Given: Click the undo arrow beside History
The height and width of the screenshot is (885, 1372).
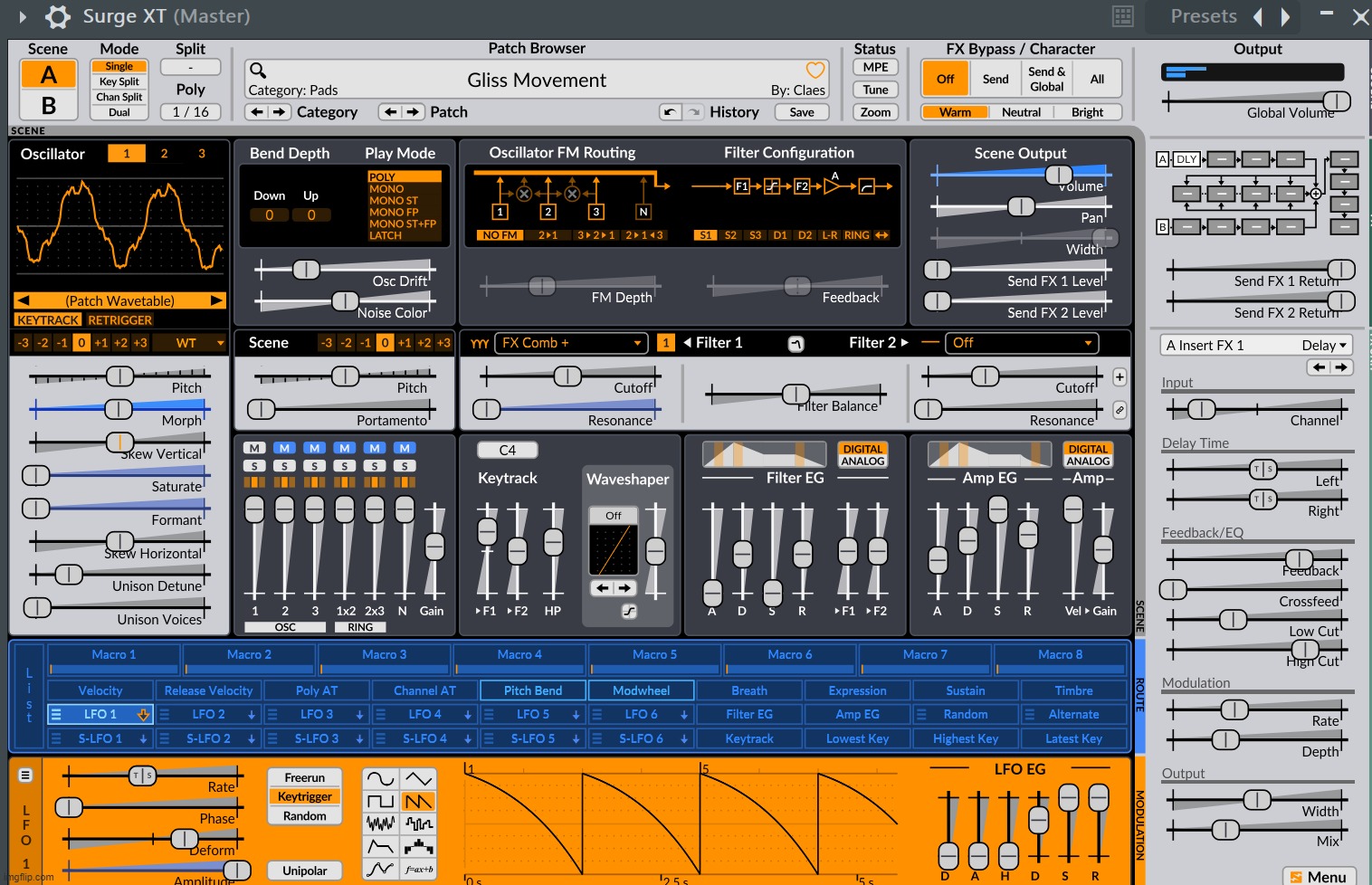Looking at the screenshot, I should tap(670, 112).
